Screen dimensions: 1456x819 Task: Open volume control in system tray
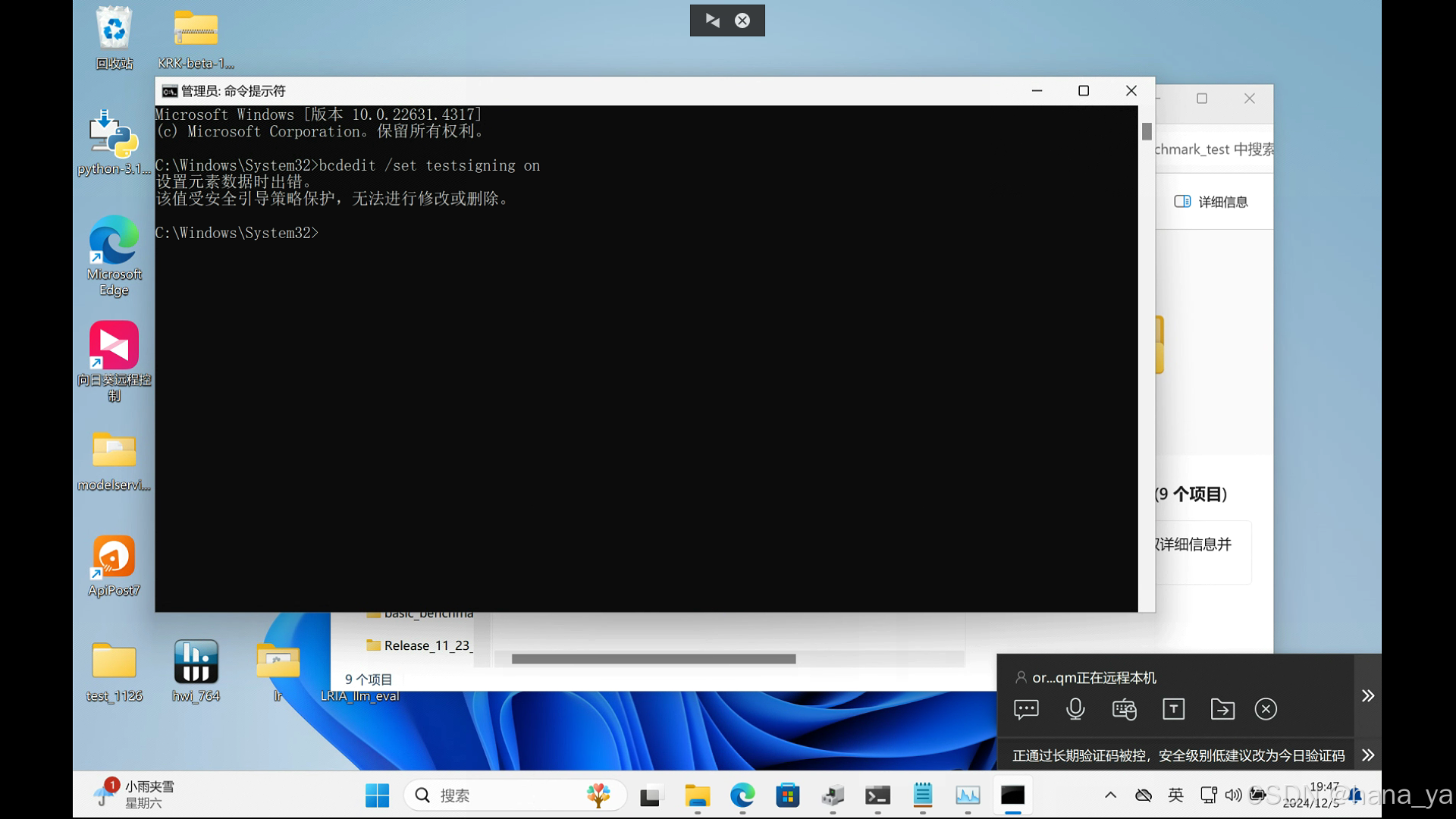(1233, 795)
